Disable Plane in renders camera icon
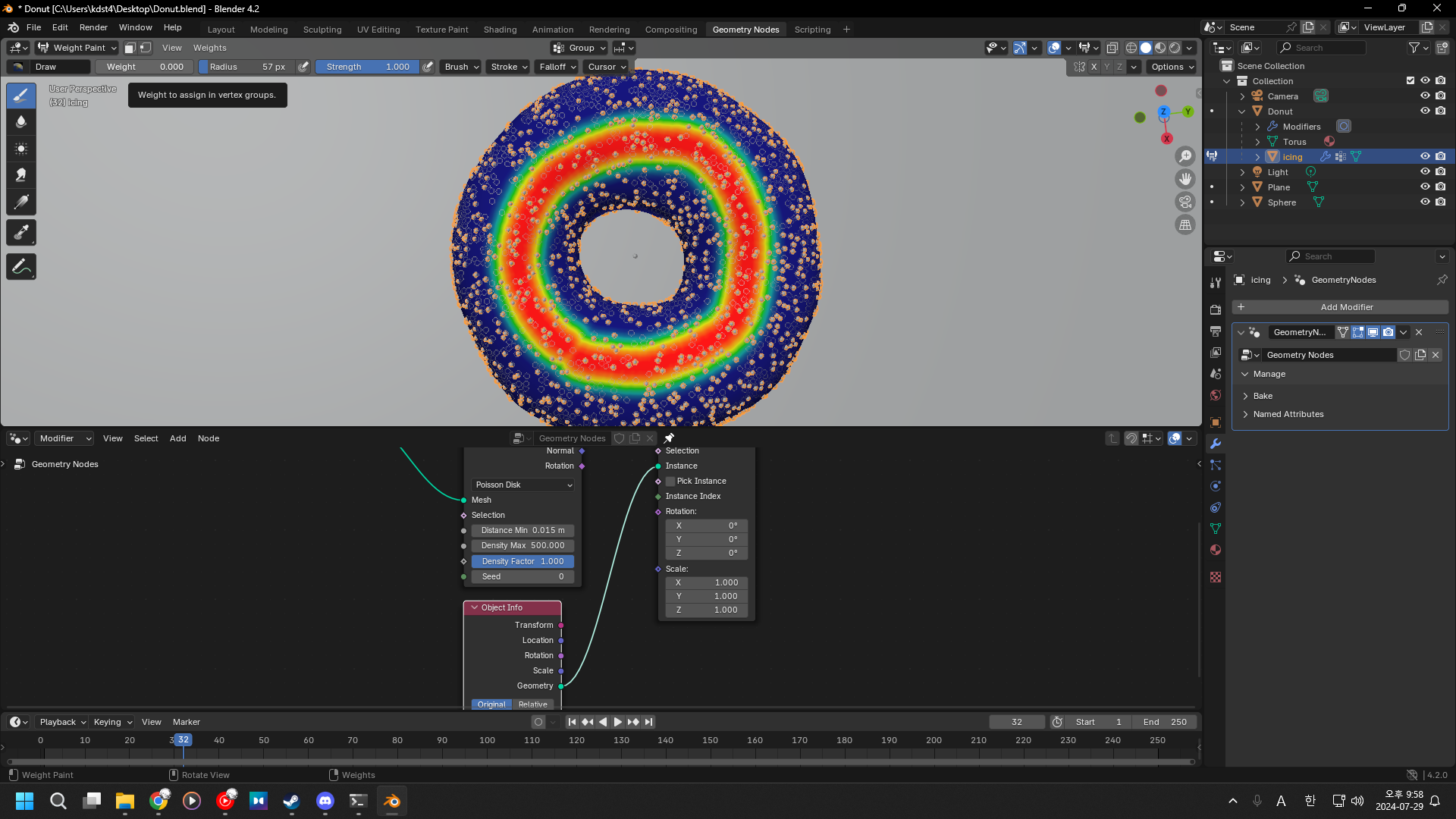 pos(1440,187)
